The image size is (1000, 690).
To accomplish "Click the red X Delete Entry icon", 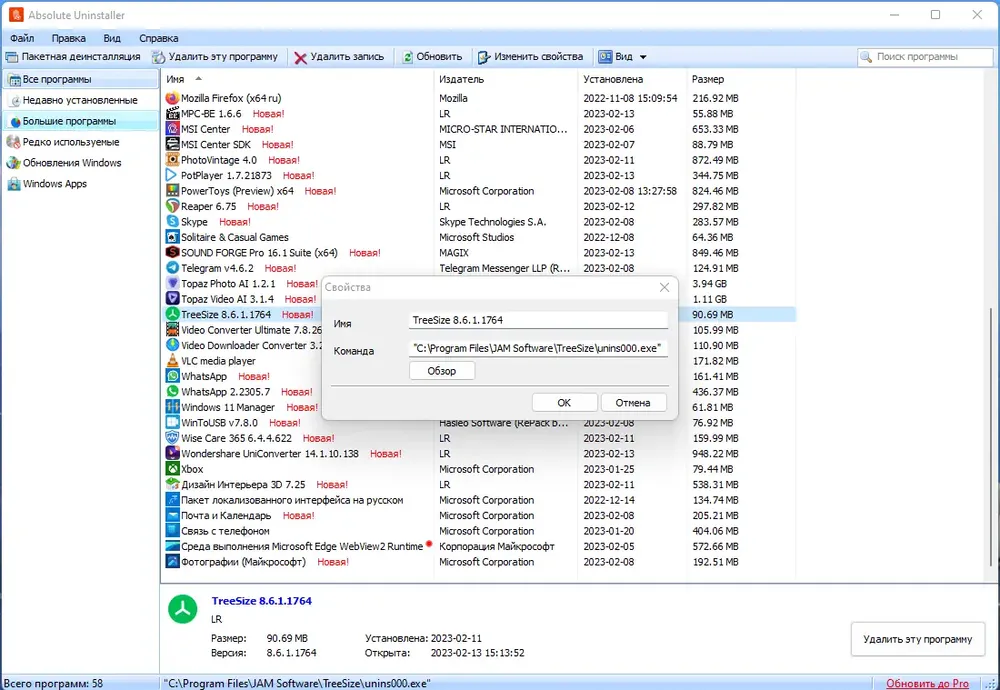I will point(300,57).
